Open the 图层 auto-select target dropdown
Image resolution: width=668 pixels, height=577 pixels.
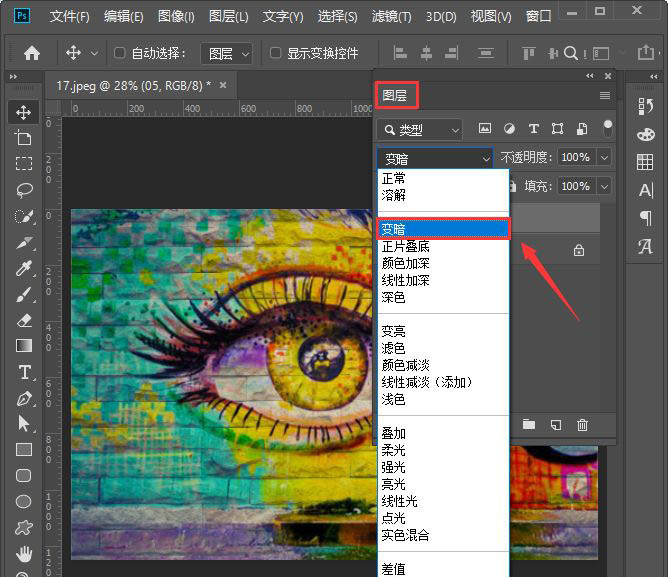point(226,54)
